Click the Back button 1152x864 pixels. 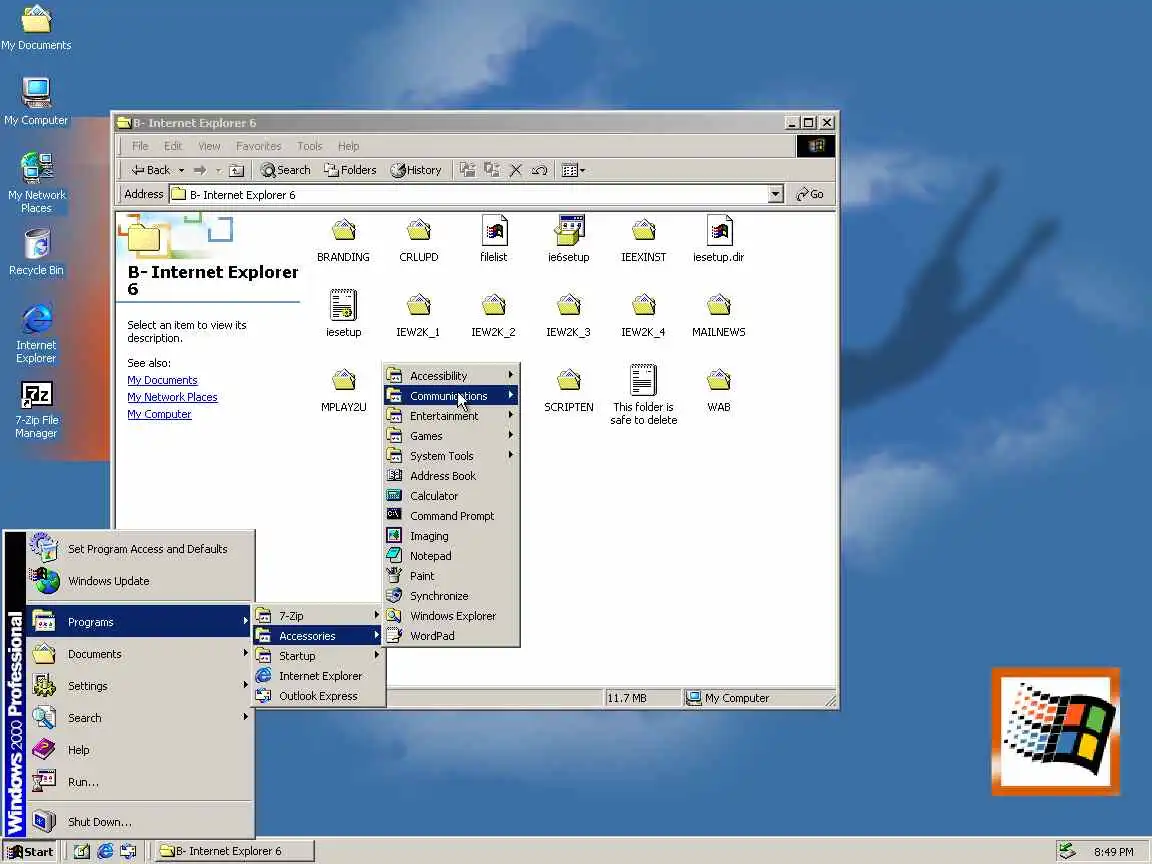pyautogui.click(x=150, y=170)
